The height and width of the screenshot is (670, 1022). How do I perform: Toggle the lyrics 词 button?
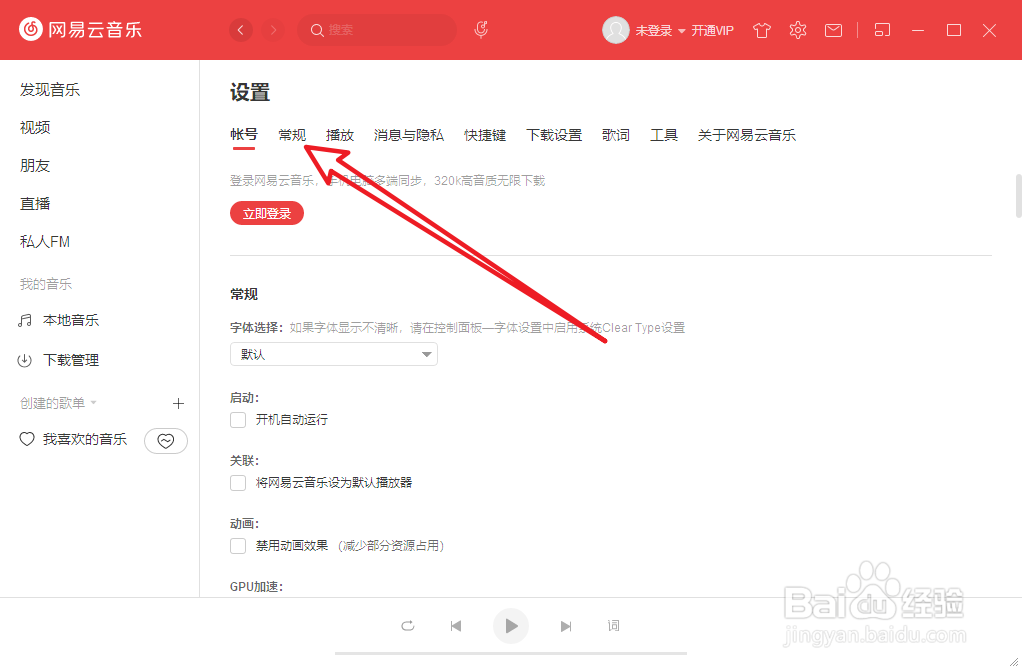pyautogui.click(x=613, y=626)
